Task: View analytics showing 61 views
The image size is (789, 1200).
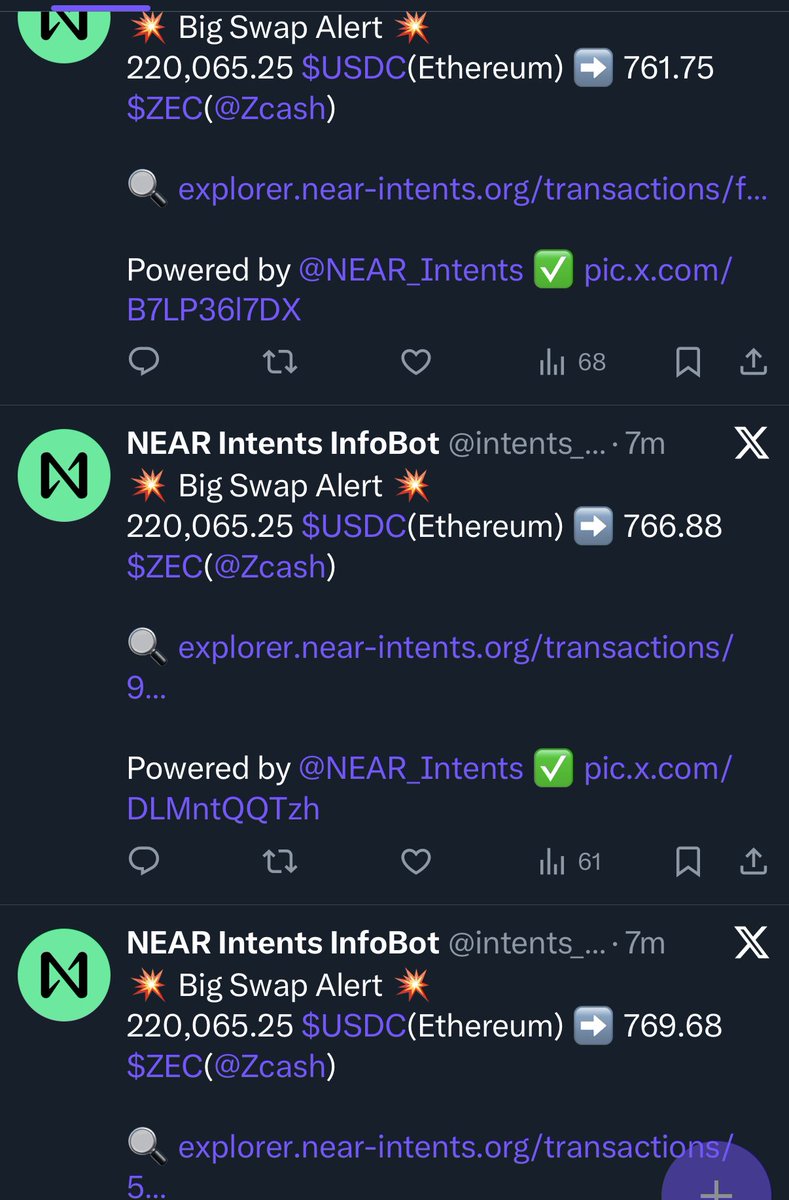Action: pos(570,861)
